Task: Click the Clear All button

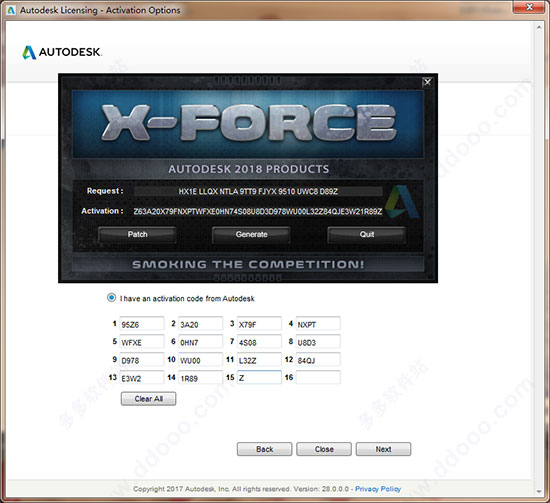Action: (x=148, y=399)
